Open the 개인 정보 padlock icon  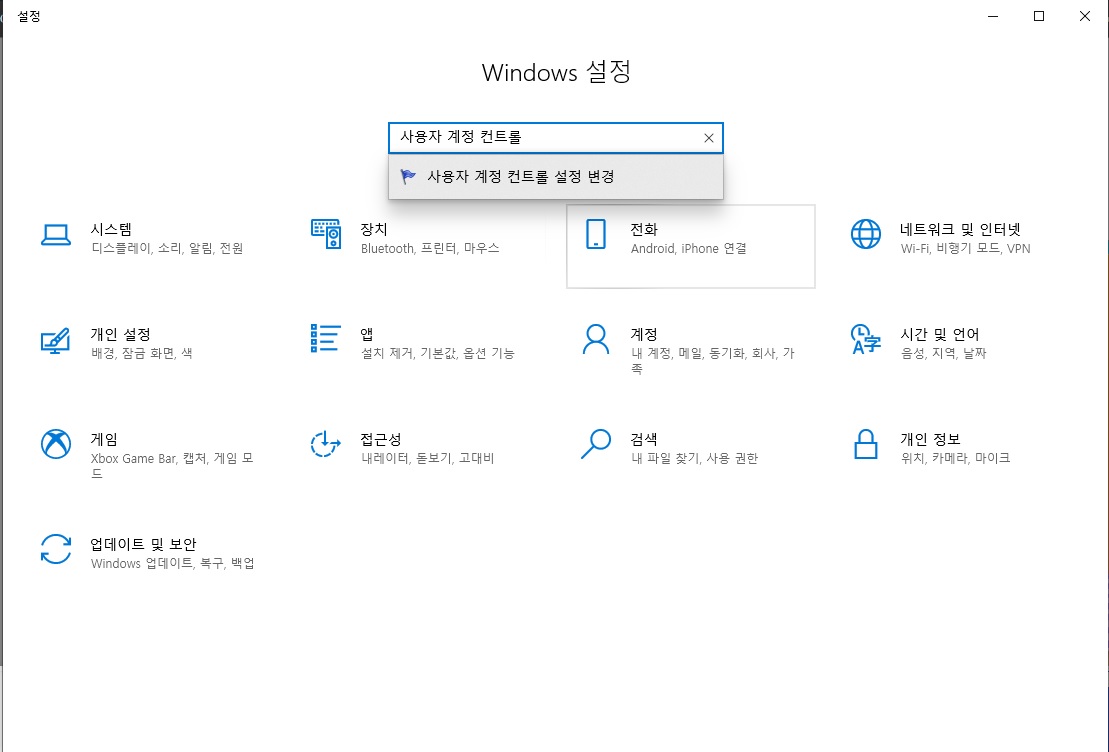click(x=866, y=444)
